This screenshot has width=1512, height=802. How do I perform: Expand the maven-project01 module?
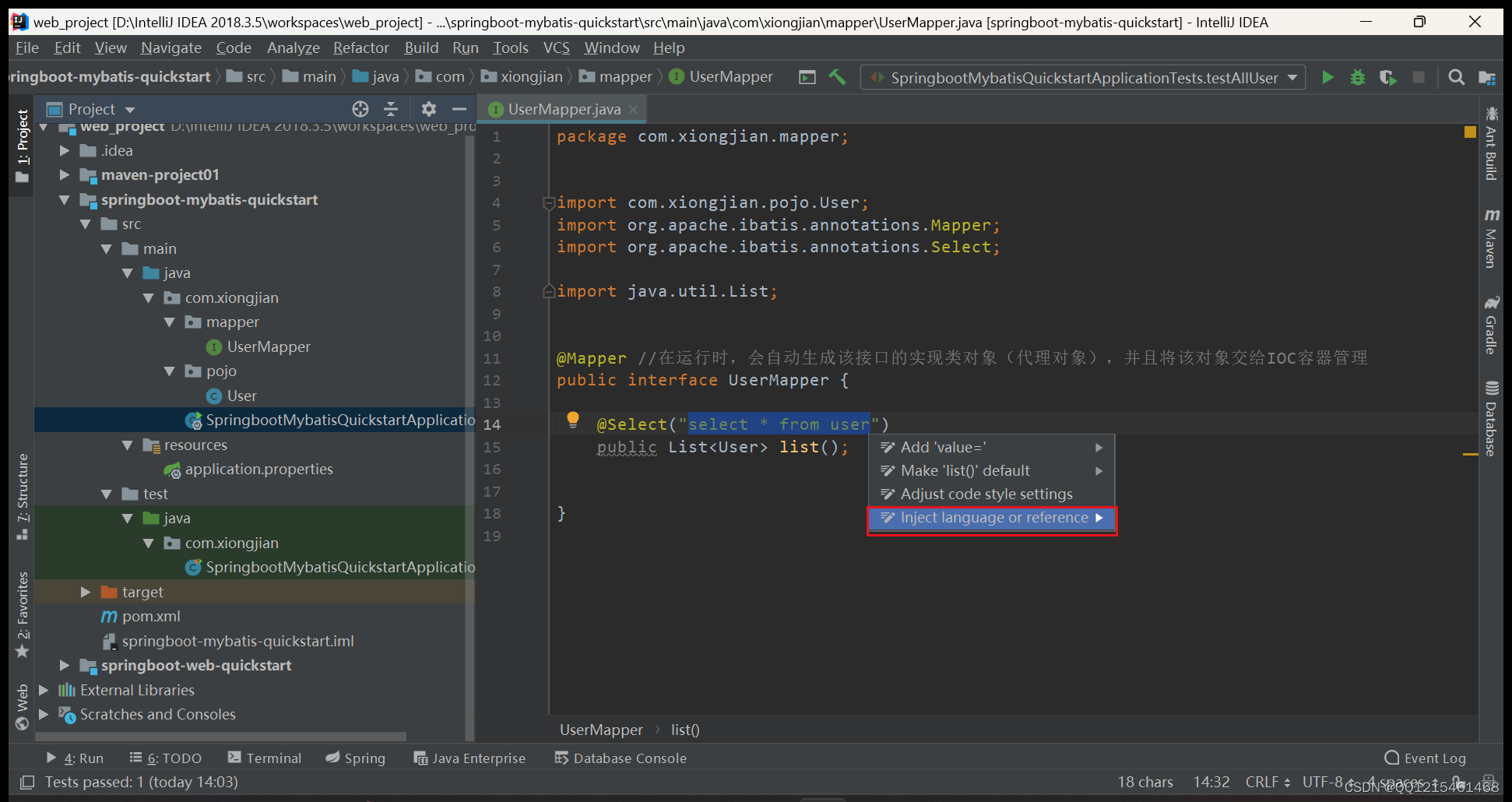[65, 175]
